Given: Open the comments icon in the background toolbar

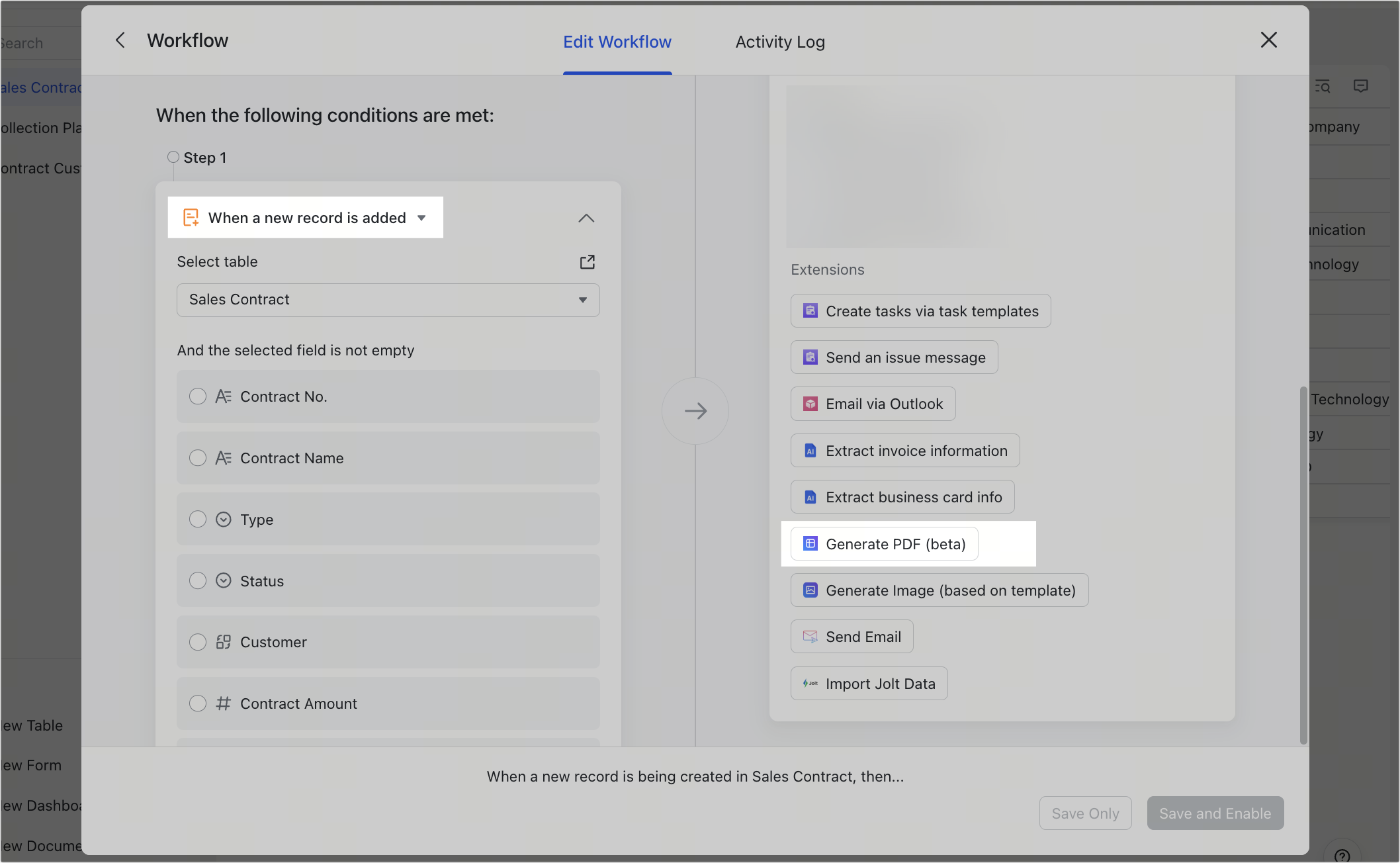Looking at the screenshot, I should pos(1360,86).
